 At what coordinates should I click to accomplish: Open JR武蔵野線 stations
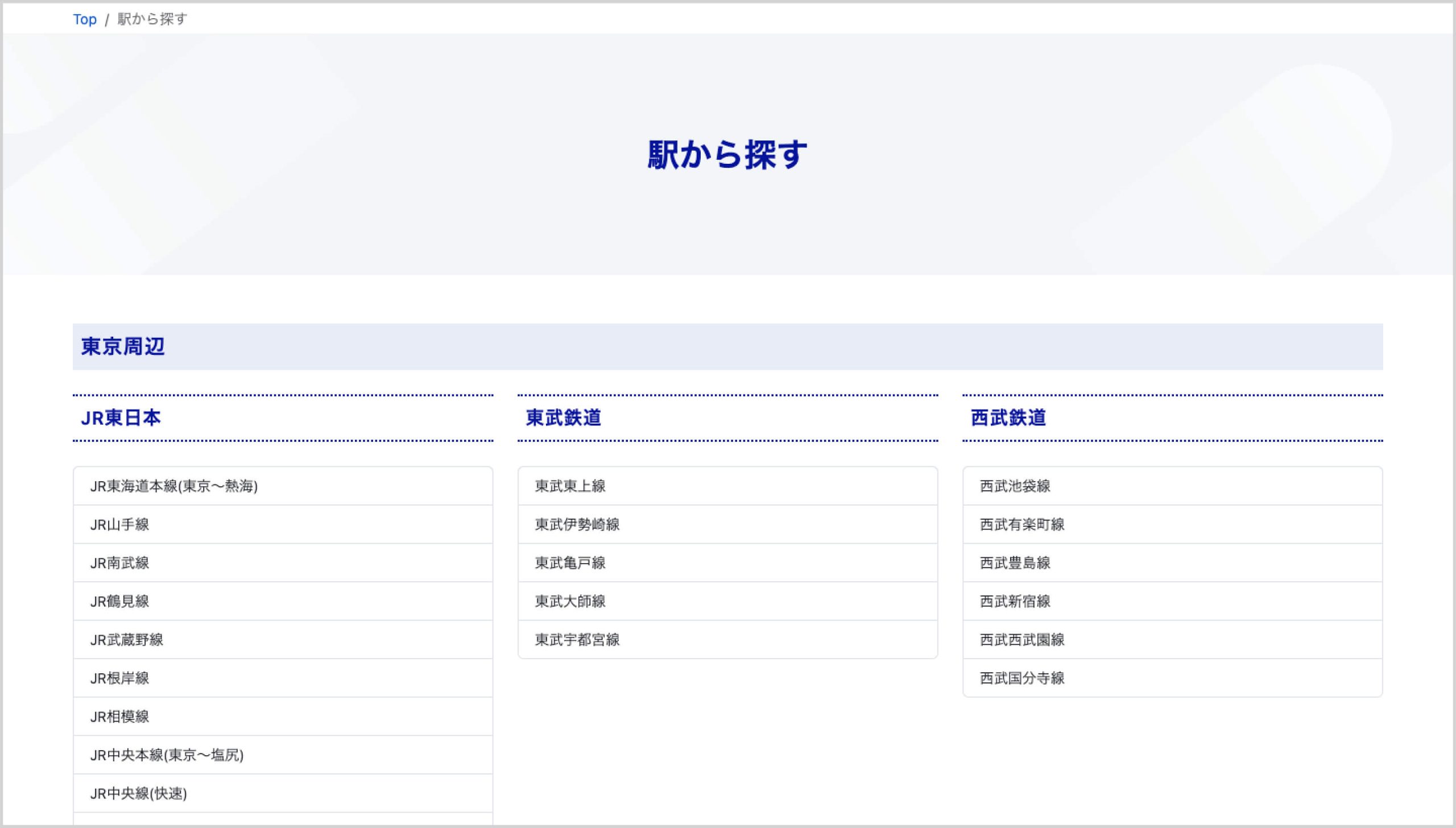pos(283,639)
